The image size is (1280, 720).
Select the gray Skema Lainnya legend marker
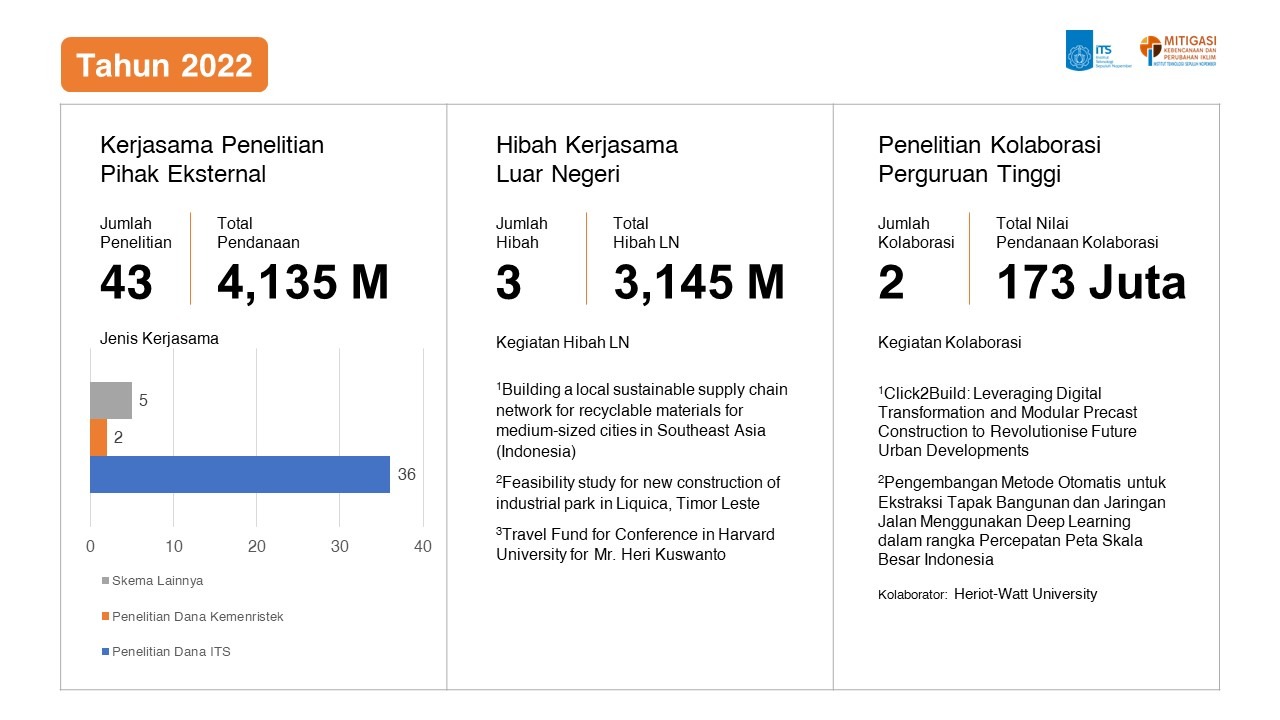105,581
